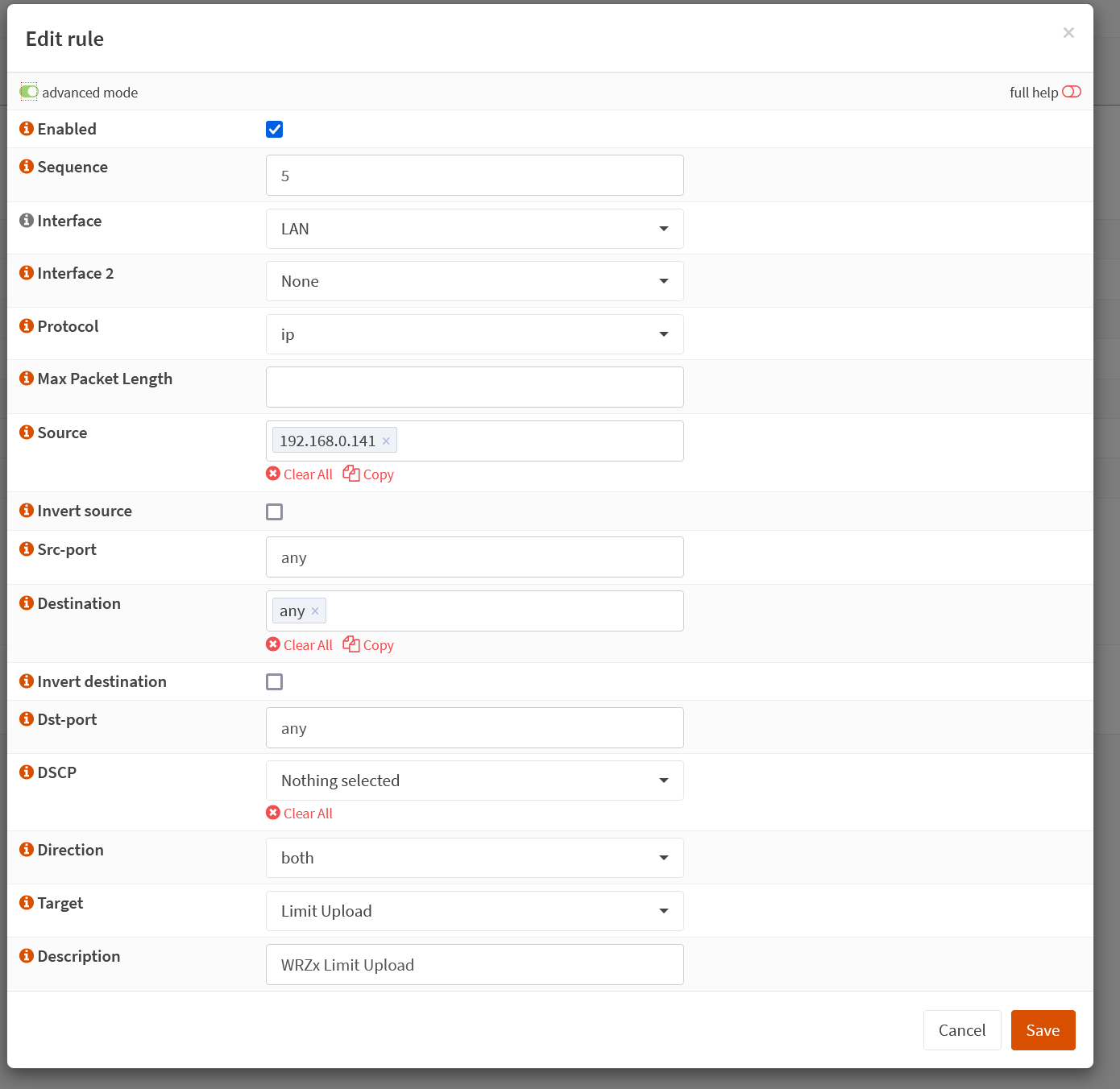Open the Interface dropdown showing LAN

point(475,229)
